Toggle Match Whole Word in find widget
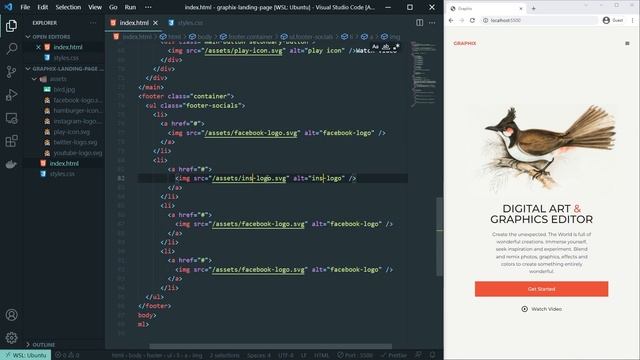 [x=386, y=47]
